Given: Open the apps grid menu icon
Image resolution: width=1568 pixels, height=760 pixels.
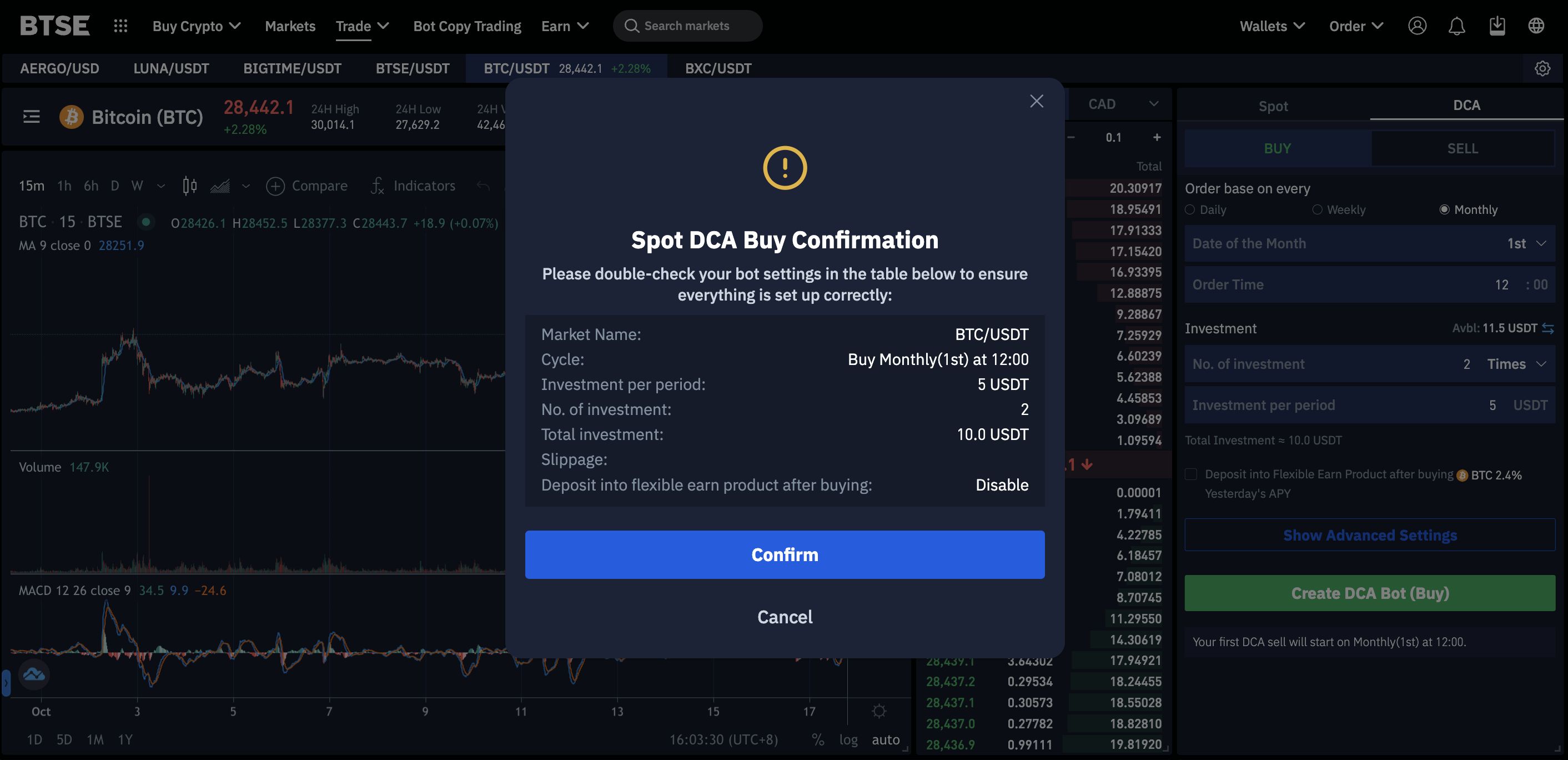Looking at the screenshot, I should pyautogui.click(x=120, y=26).
